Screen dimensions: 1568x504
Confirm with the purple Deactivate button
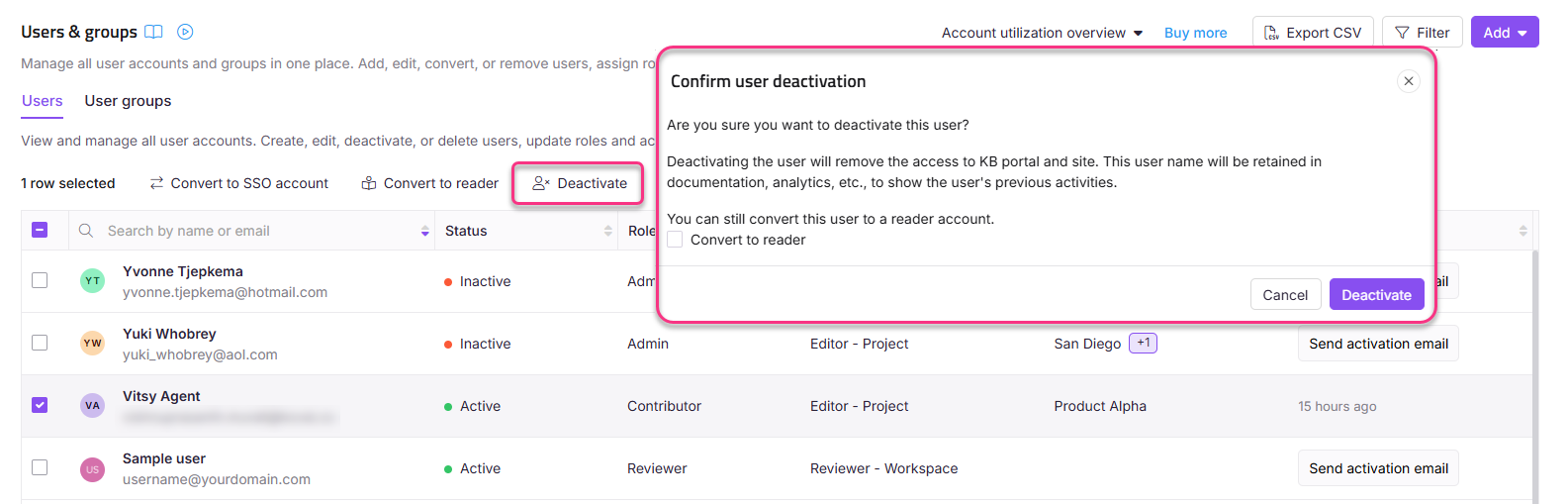pos(1376,295)
